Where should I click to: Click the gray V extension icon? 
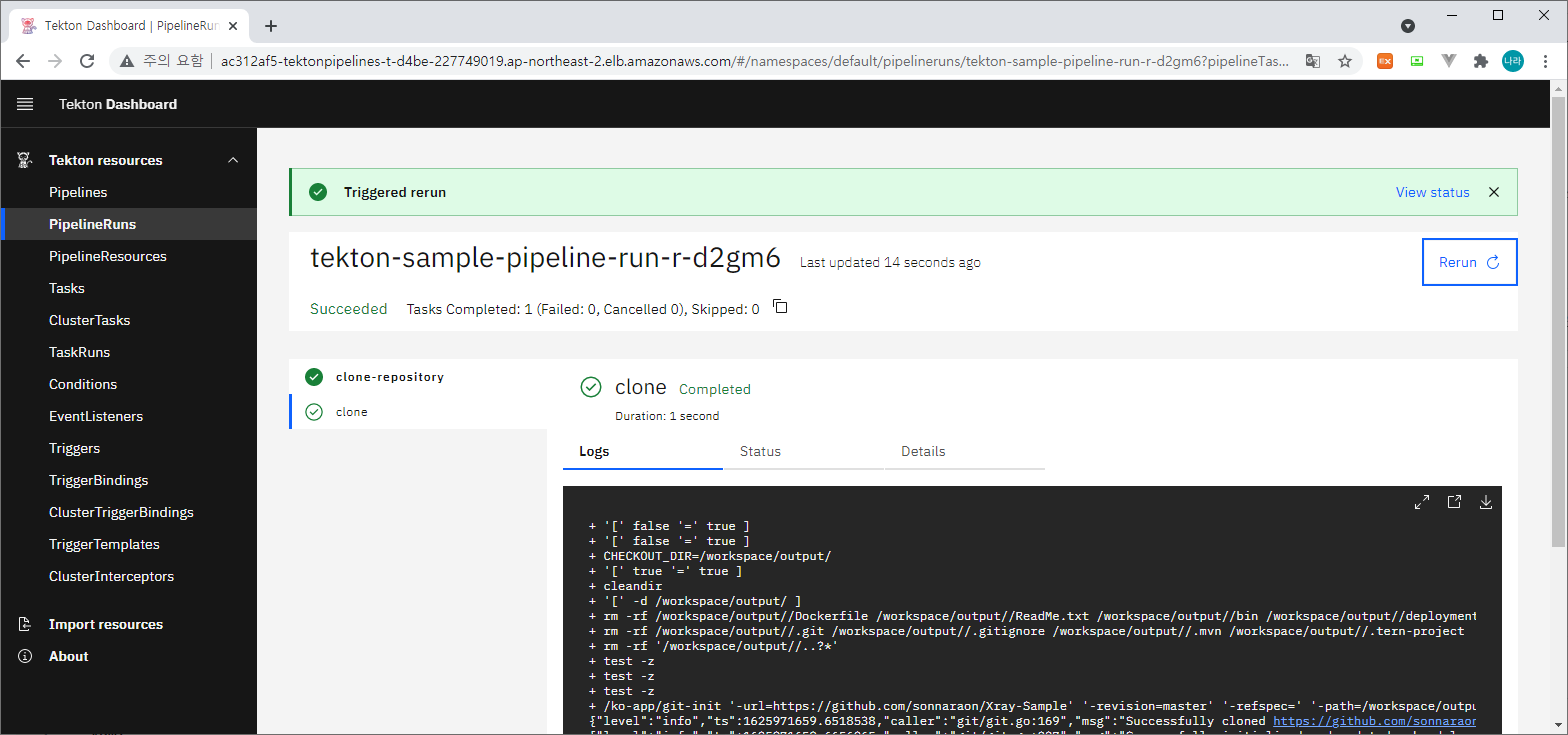coord(1449,61)
